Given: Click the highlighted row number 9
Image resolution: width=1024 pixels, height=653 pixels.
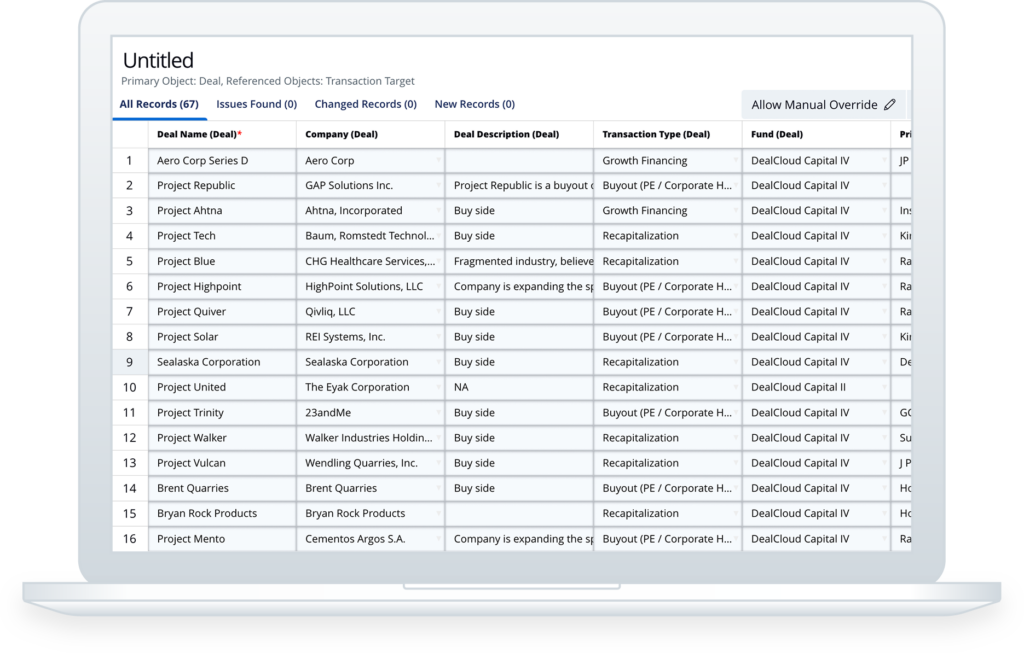Looking at the screenshot, I should tap(130, 362).
